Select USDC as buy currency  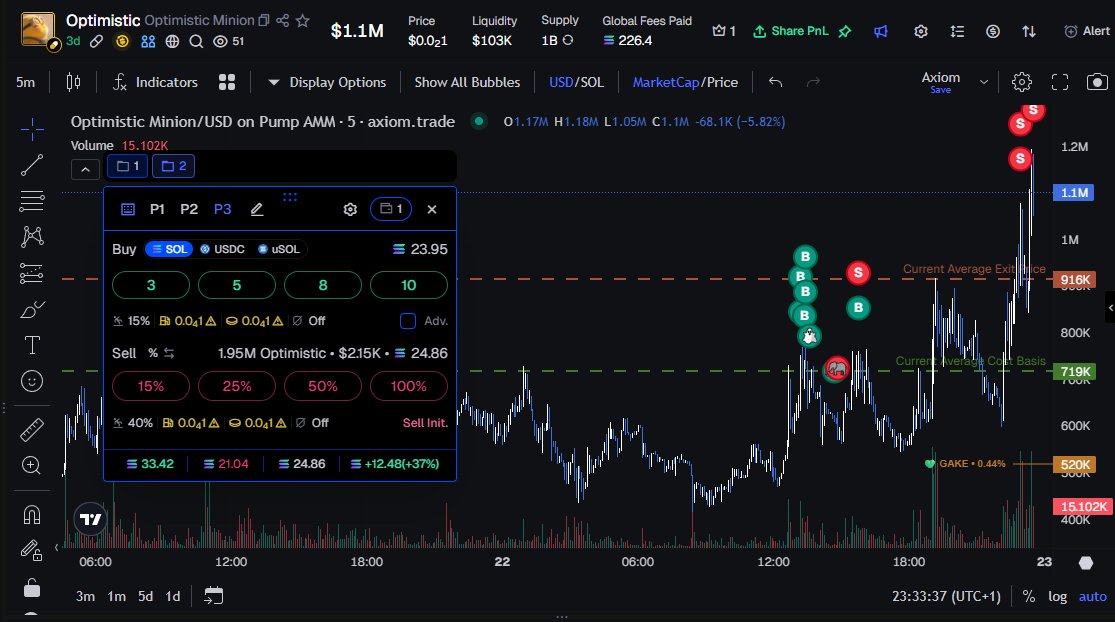[x=223, y=250]
